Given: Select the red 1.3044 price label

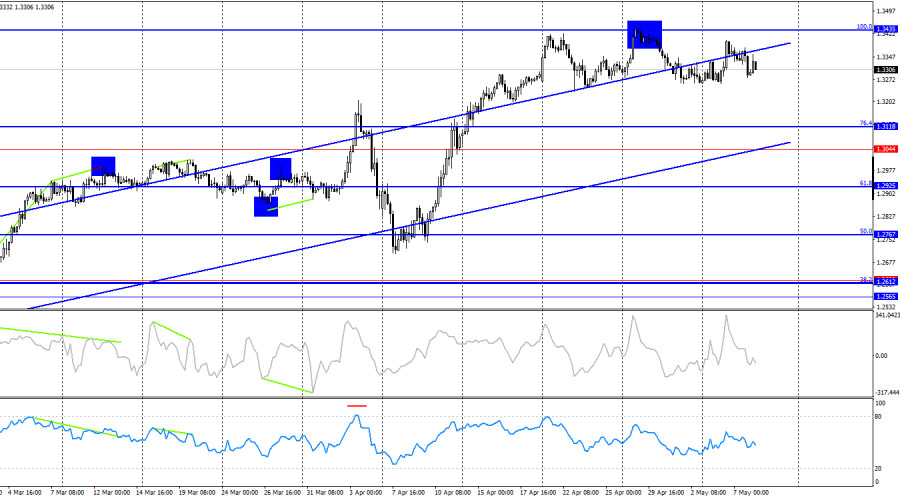Looking at the screenshot, I should click(885, 149).
